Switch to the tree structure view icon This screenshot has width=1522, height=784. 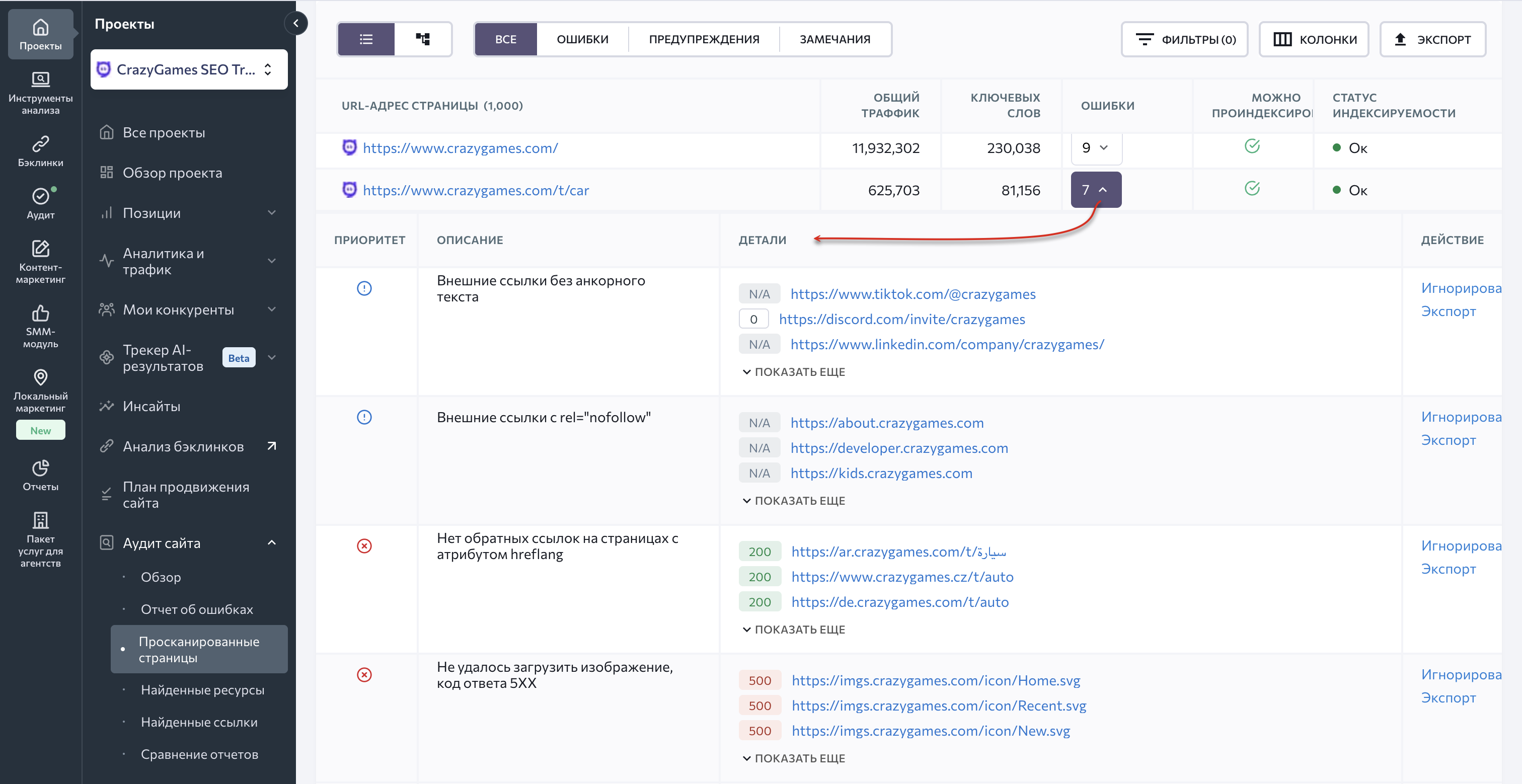pos(422,39)
